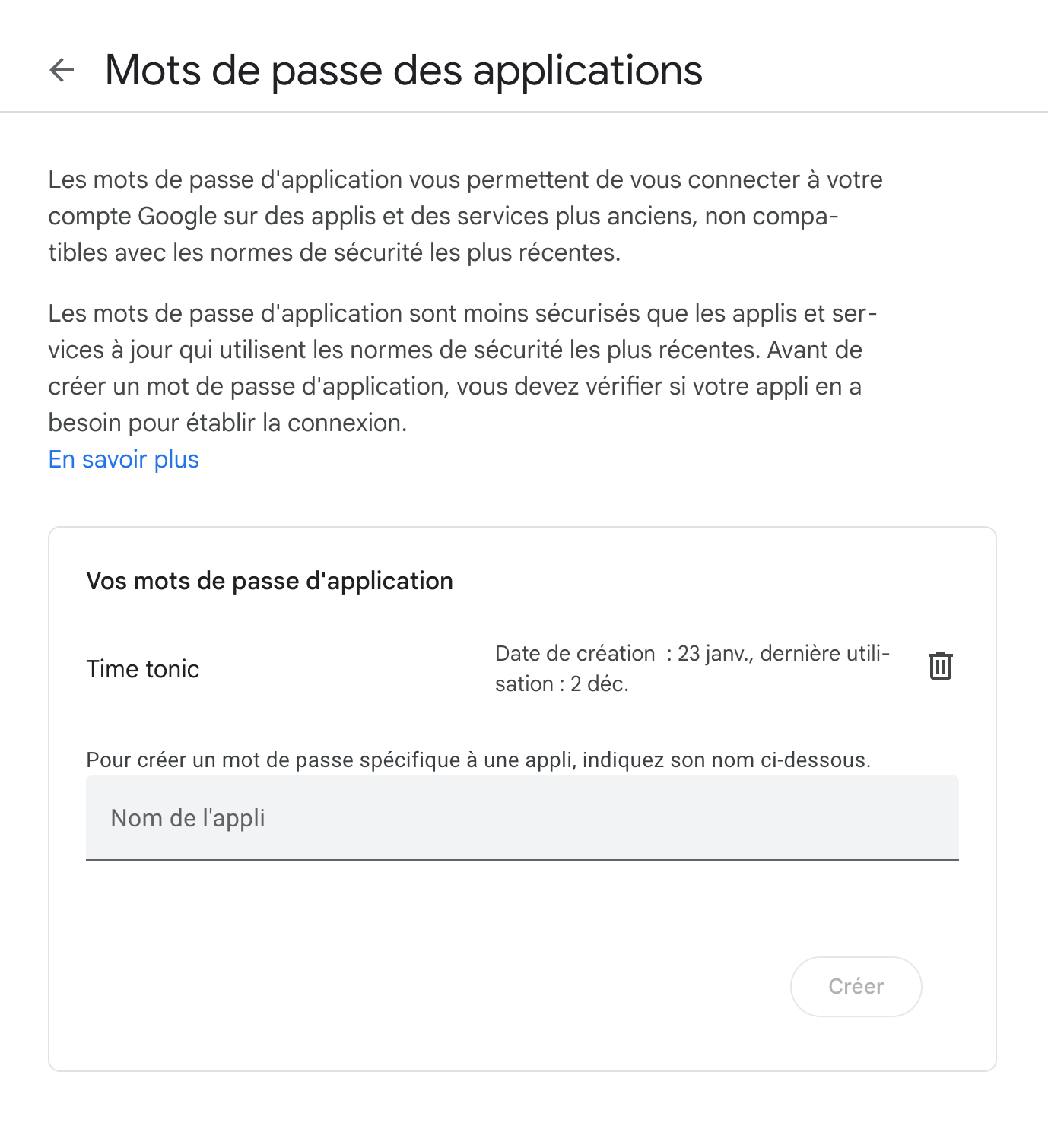
Task: Click the dernière utilisation 2 déc. text
Action: click(693, 669)
